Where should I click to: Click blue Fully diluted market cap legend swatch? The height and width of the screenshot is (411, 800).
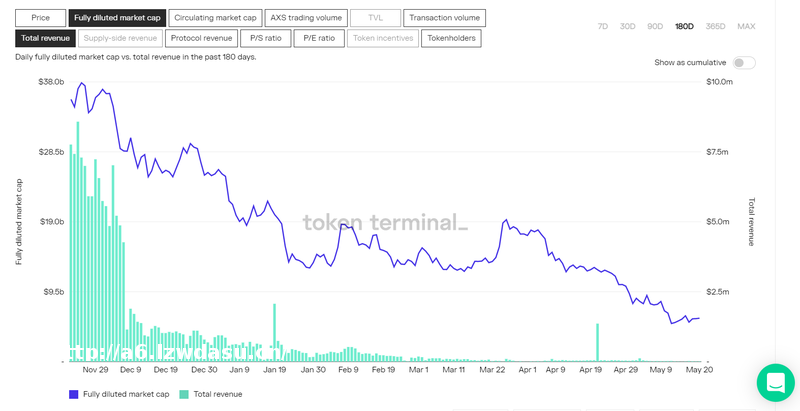click(74, 394)
